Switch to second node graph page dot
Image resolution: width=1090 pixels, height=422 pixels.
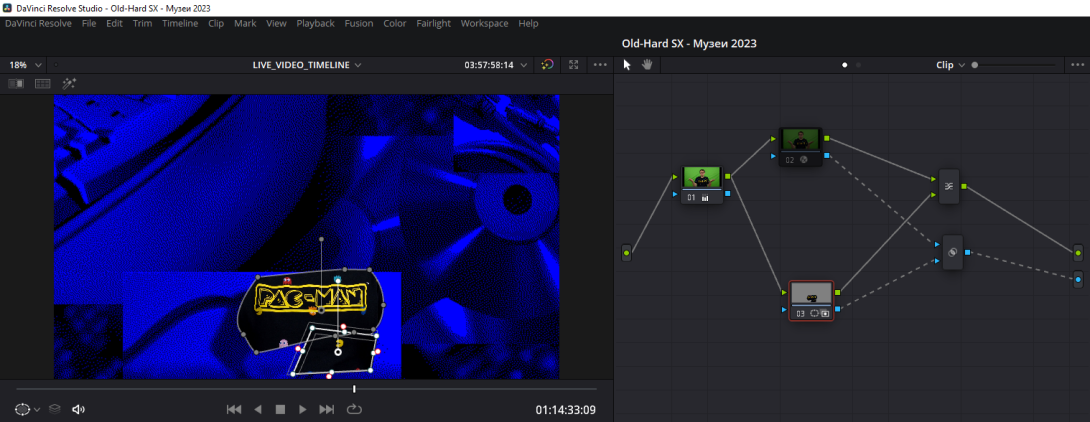[x=859, y=65]
